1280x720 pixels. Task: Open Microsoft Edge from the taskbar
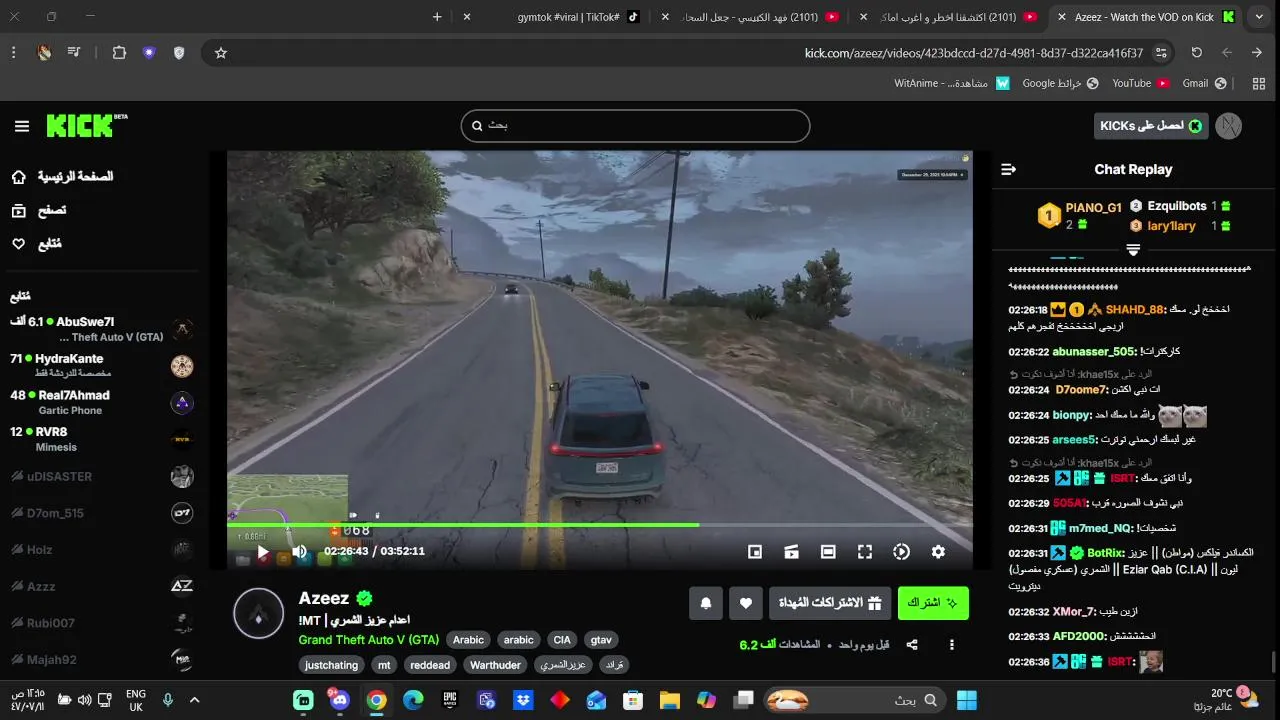click(x=413, y=700)
